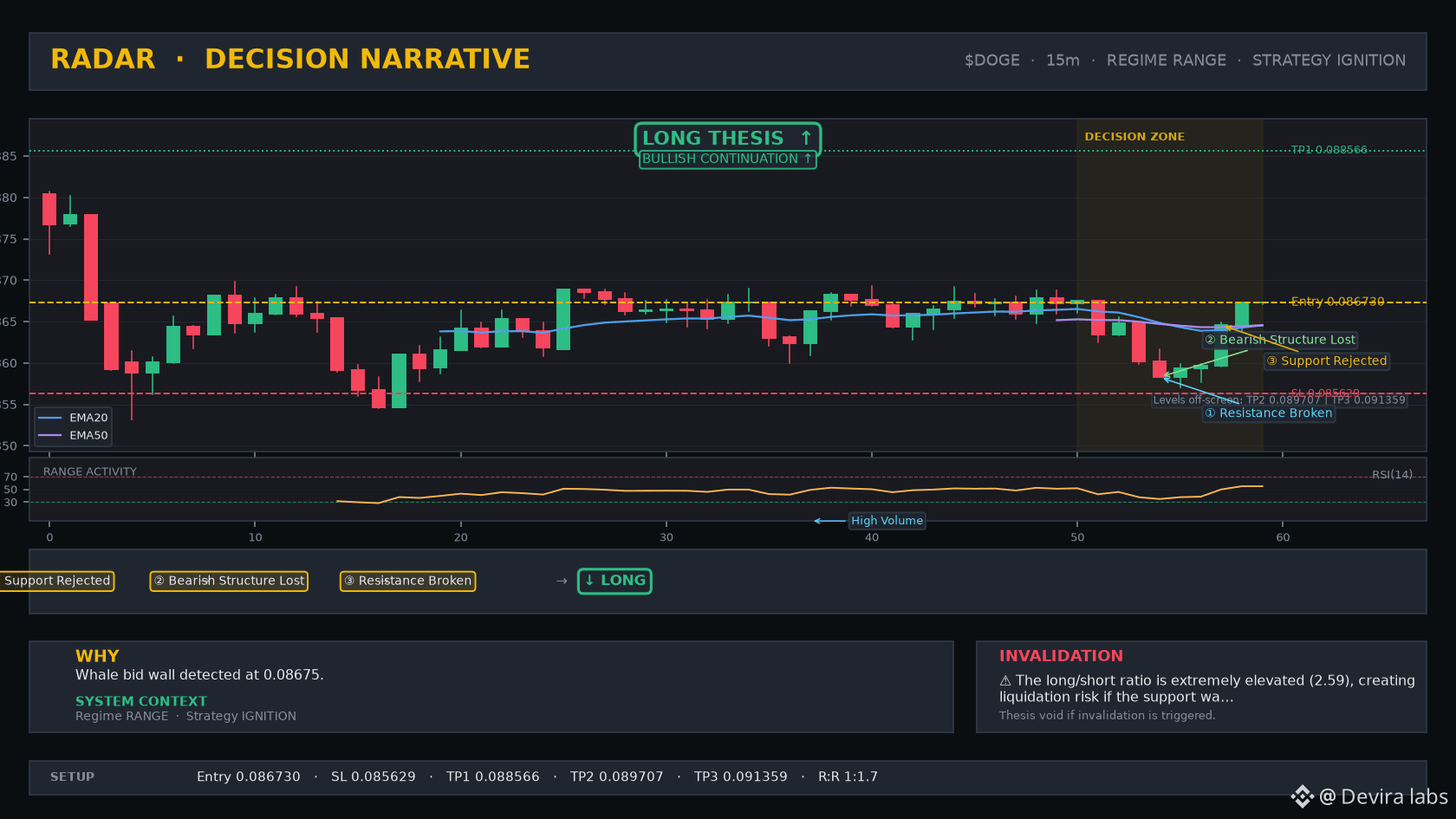The image size is (1456, 819).
Task: Click the Resistance Broken annotation on the chart
Action: pos(1269,413)
